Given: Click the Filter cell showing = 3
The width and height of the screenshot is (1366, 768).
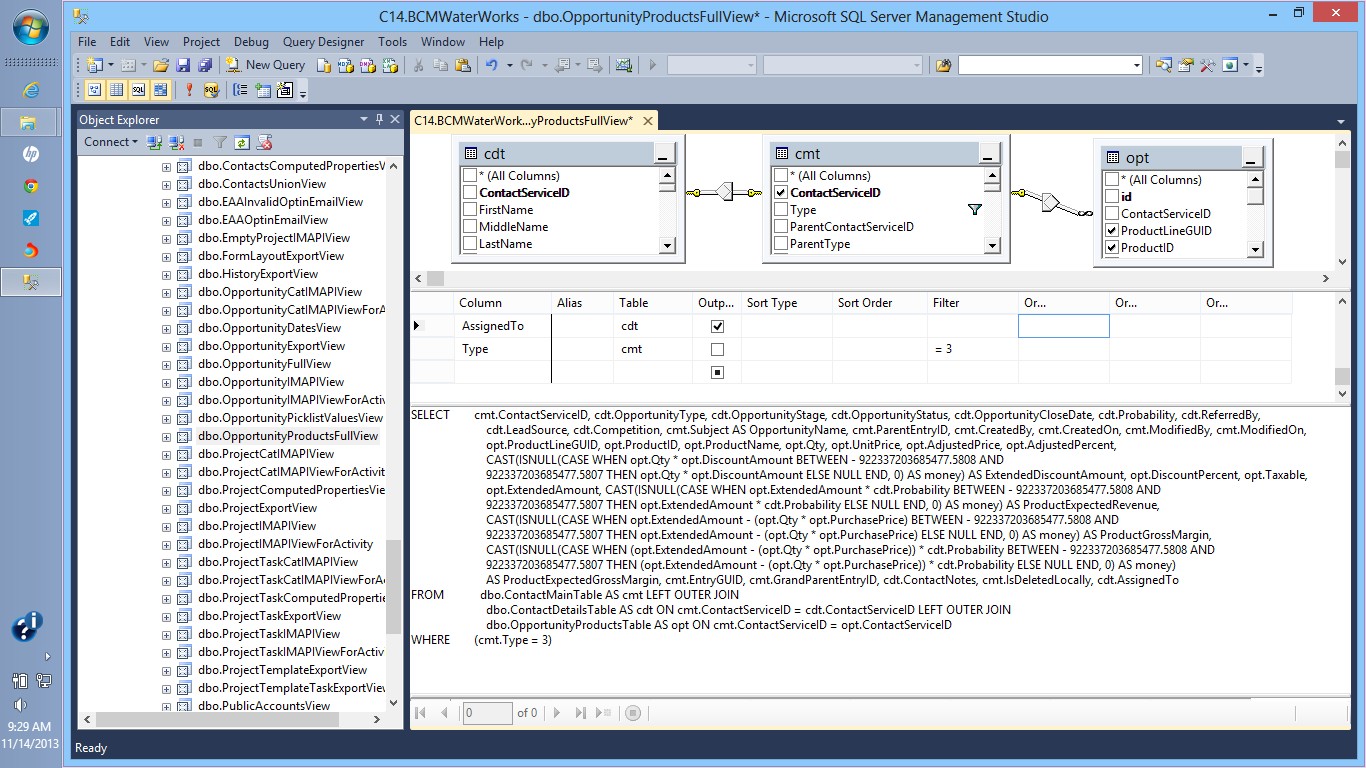Looking at the screenshot, I should (972, 349).
